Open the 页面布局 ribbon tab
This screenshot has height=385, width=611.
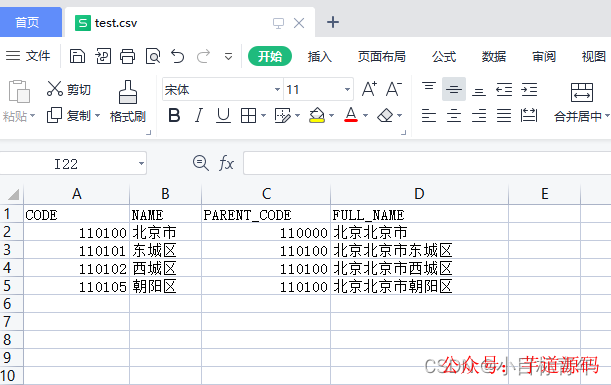point(381,57)
